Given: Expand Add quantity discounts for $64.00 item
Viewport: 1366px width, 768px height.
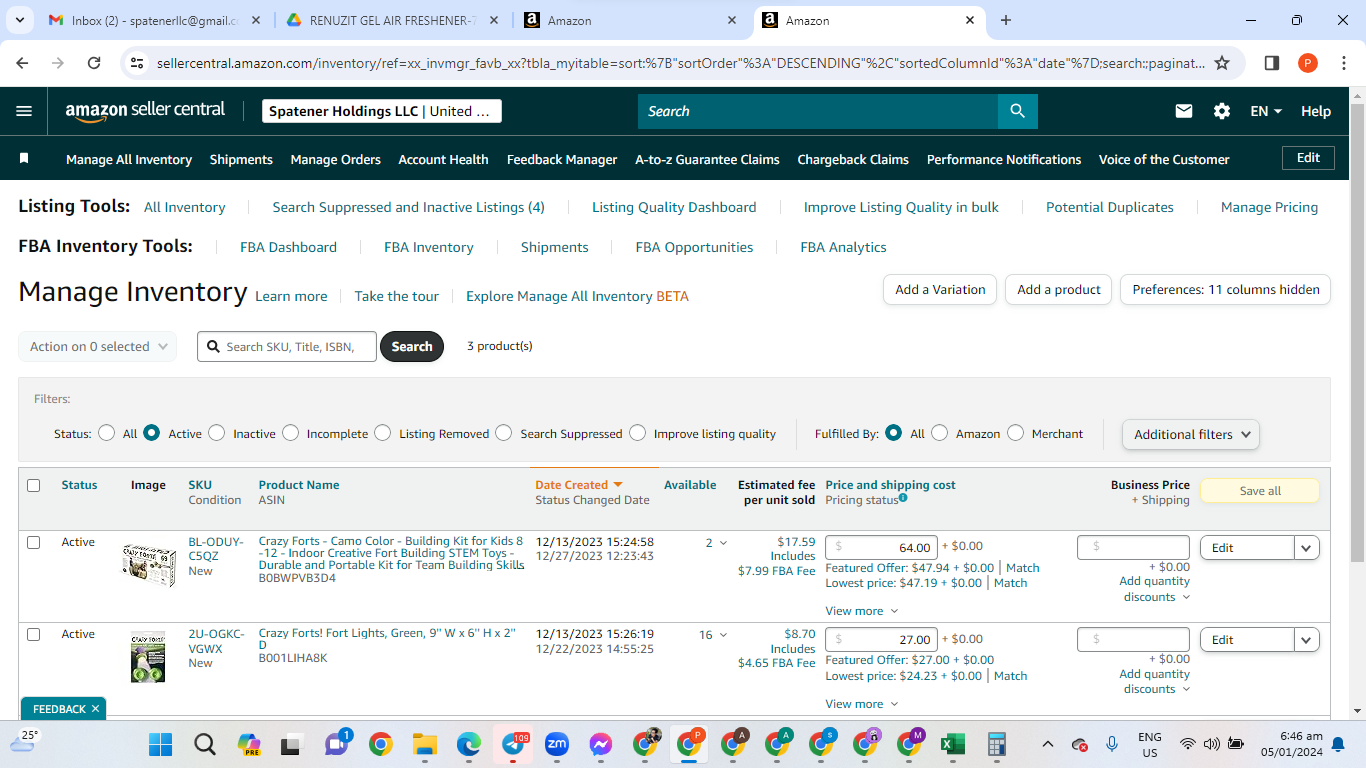Looking at the screenshot, I should (x=1155, y=589).
